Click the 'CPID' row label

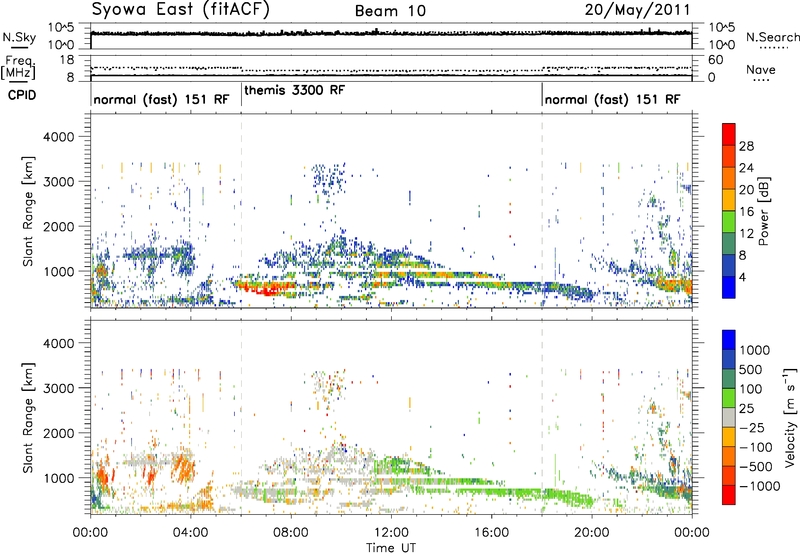click(22, 95)
